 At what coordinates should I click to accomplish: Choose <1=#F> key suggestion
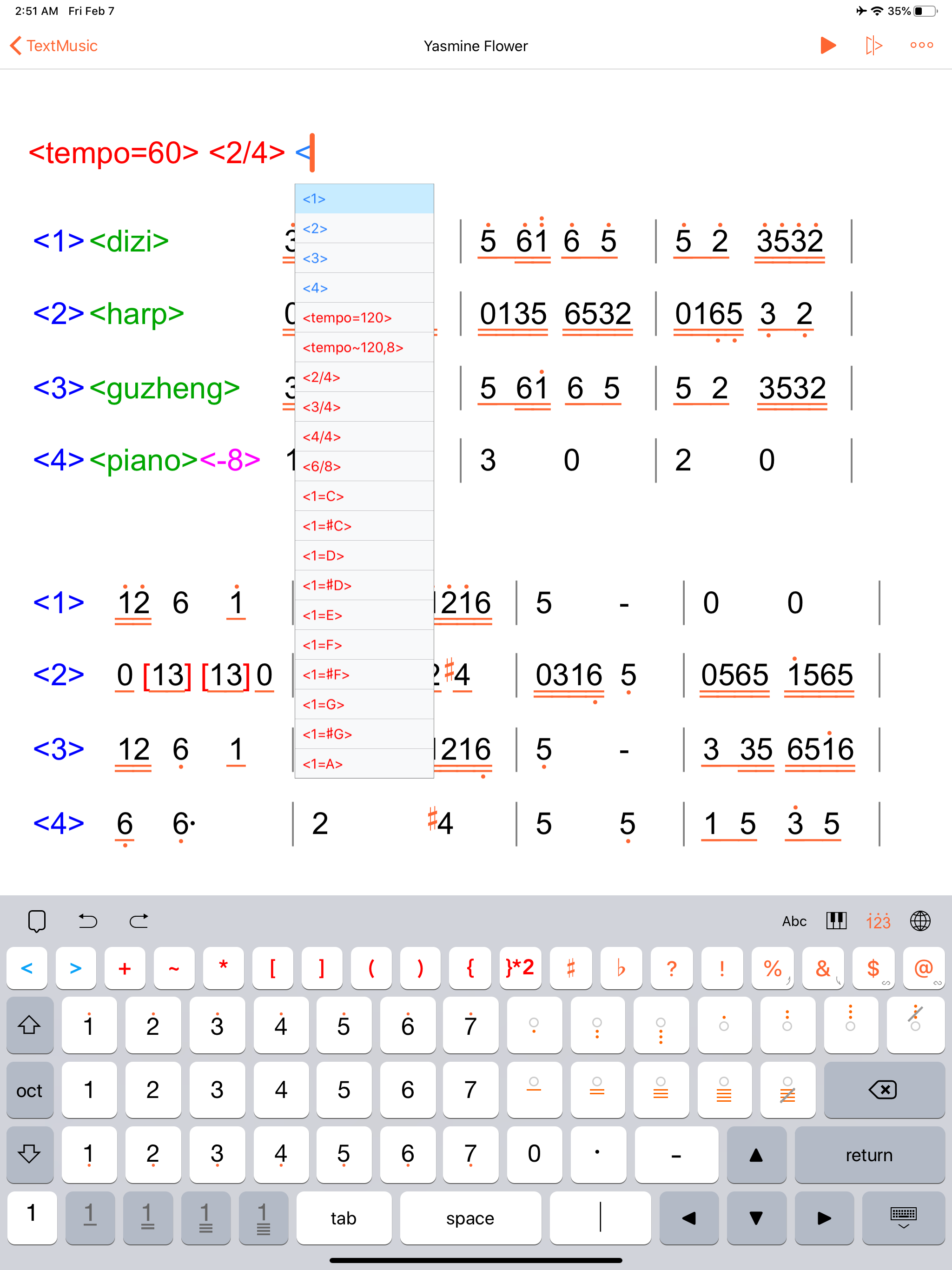coord(364,675)
